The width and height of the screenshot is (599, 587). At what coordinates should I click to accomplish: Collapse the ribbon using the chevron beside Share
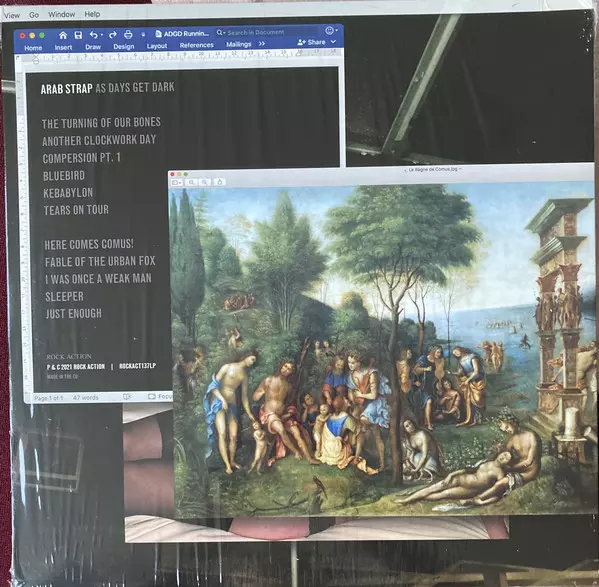333,41
